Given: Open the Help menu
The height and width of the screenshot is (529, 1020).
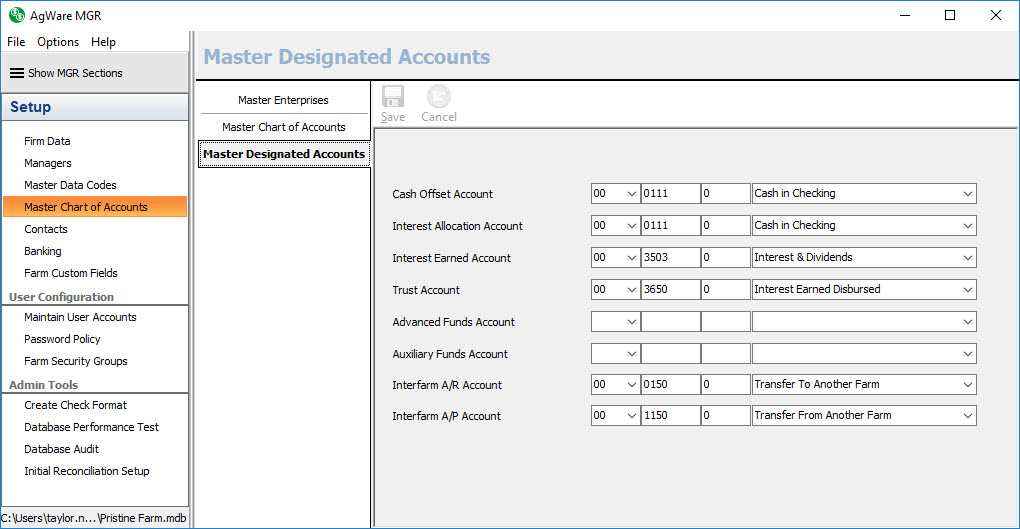Looking at the screenshot, I should 103,42.
